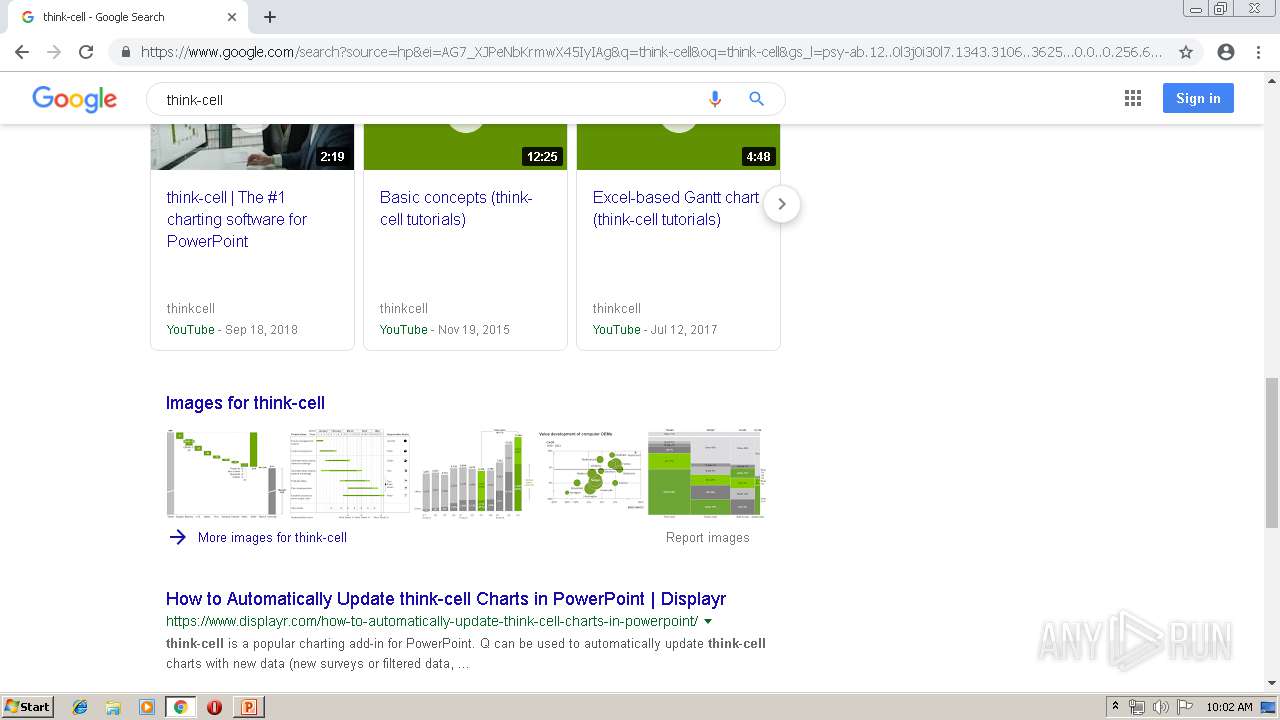Bookmark this page with the star
1280x720 pixels.
(x=1186, y=52)
